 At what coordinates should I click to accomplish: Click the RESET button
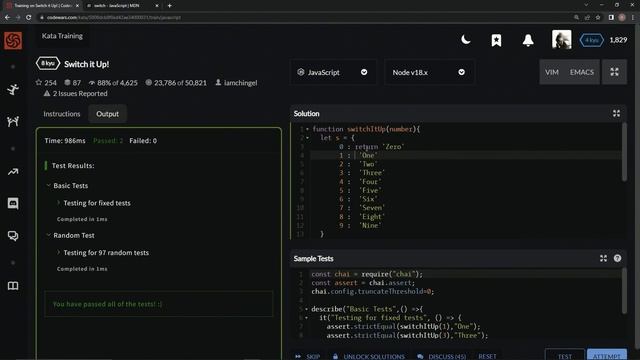487,356
